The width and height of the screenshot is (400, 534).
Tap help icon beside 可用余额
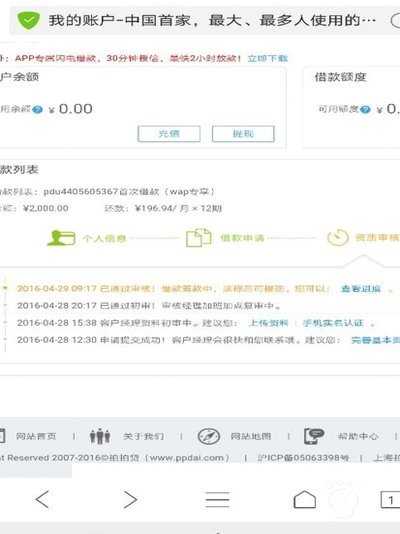(37, 110)
